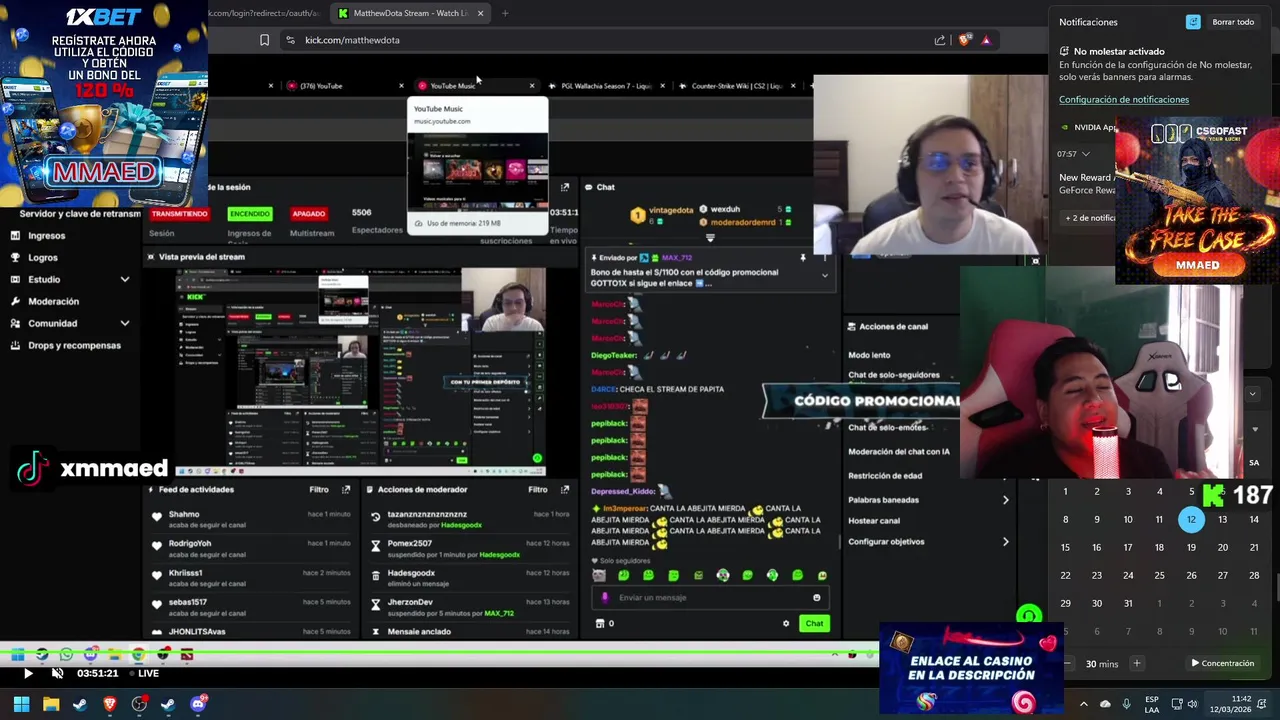Click the microphone icon in system tray
This screenshot has width=1280, height=720.
click(1127, 704)
